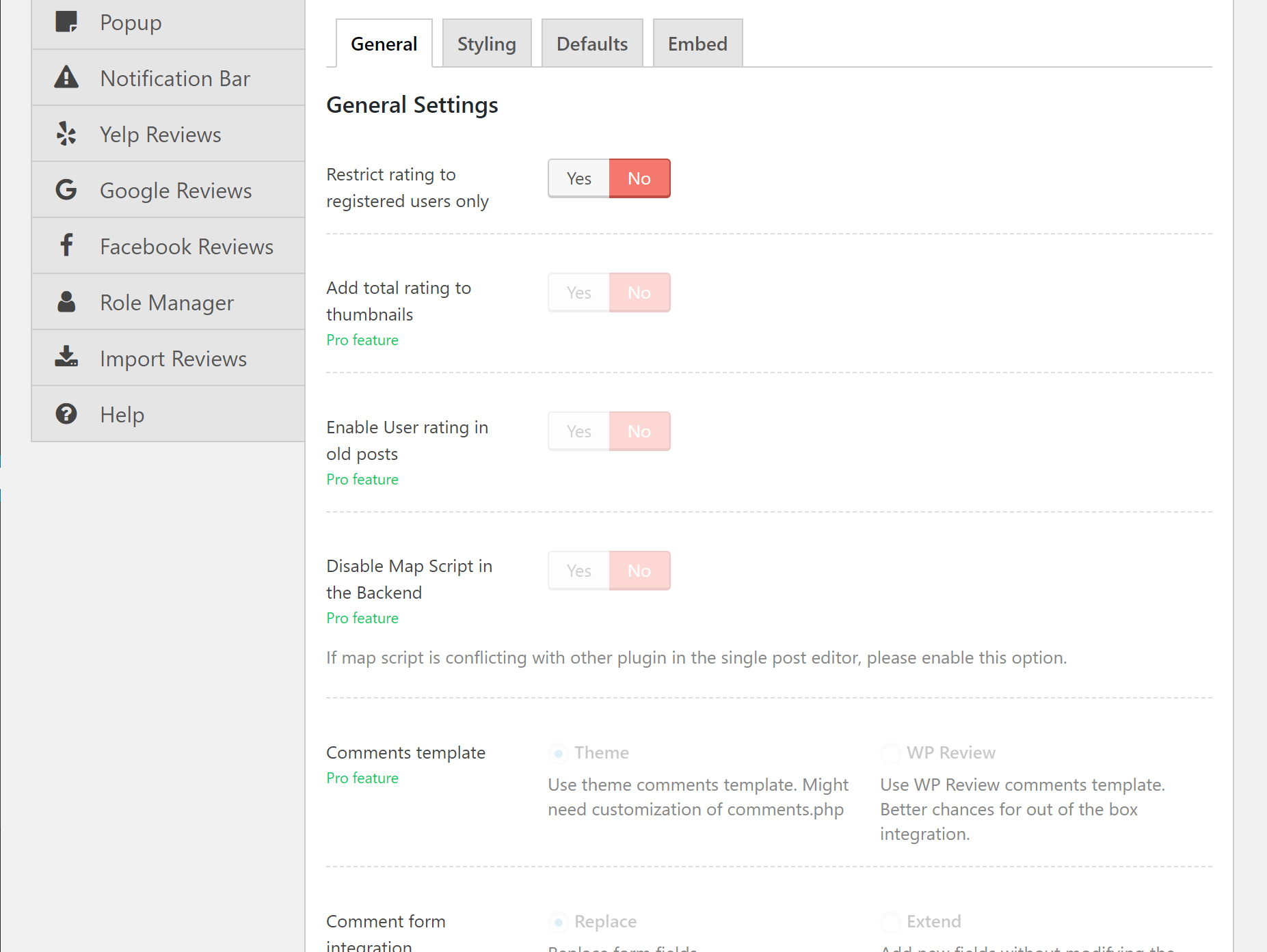Open the Popup section in the sidebar
This screenshot has width=1267, height=952.
pyautogui.click(x=66, y=22)
